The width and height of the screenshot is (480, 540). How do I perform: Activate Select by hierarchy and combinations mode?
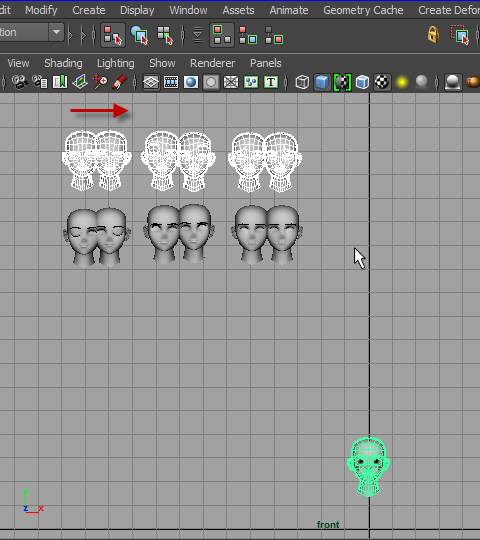113,35
